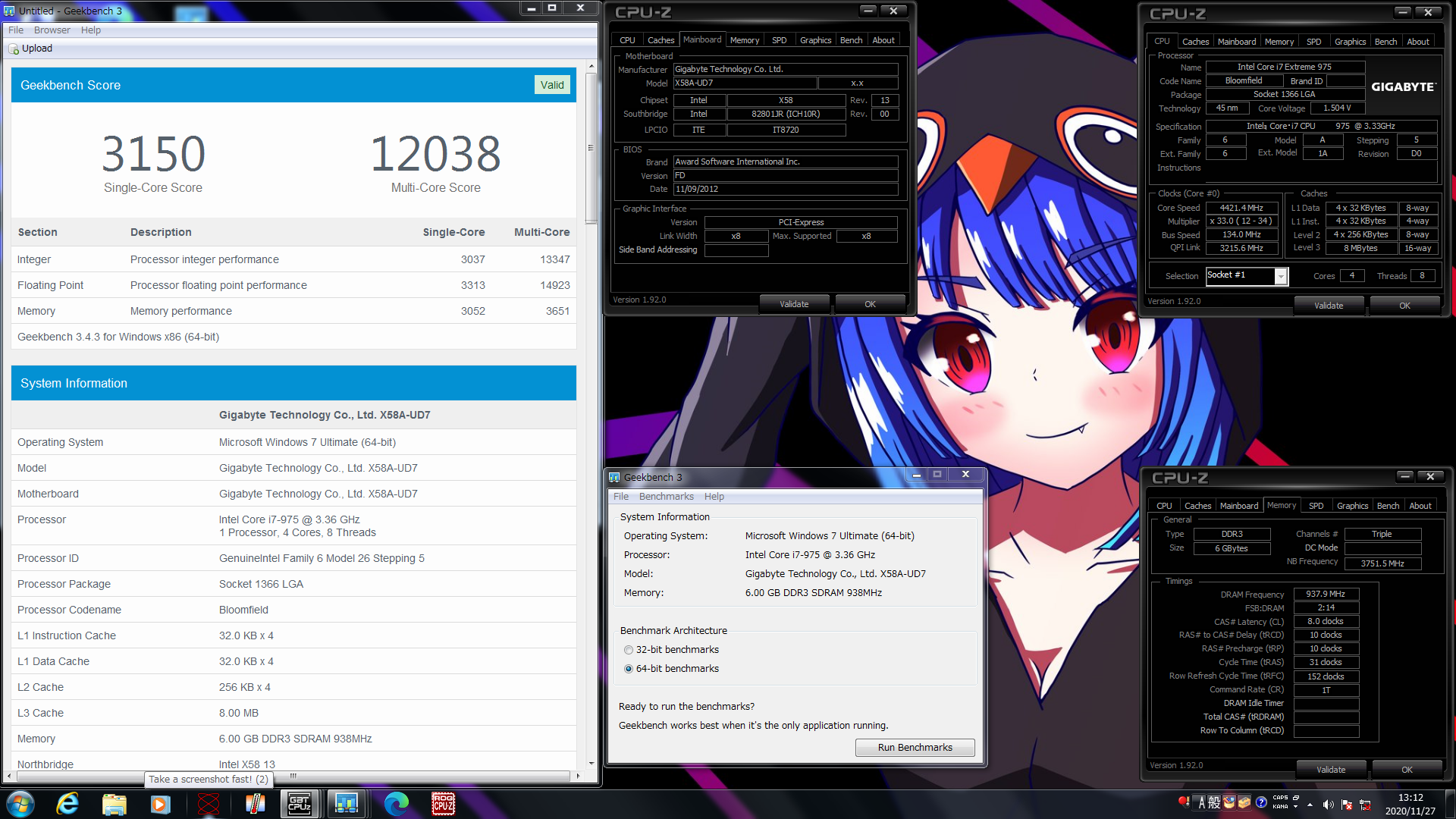Image resolution: width=1456 pixels, height=819 pixels.
Task: Restore the language bar using the small tray icon
Action: point(1296,798)
